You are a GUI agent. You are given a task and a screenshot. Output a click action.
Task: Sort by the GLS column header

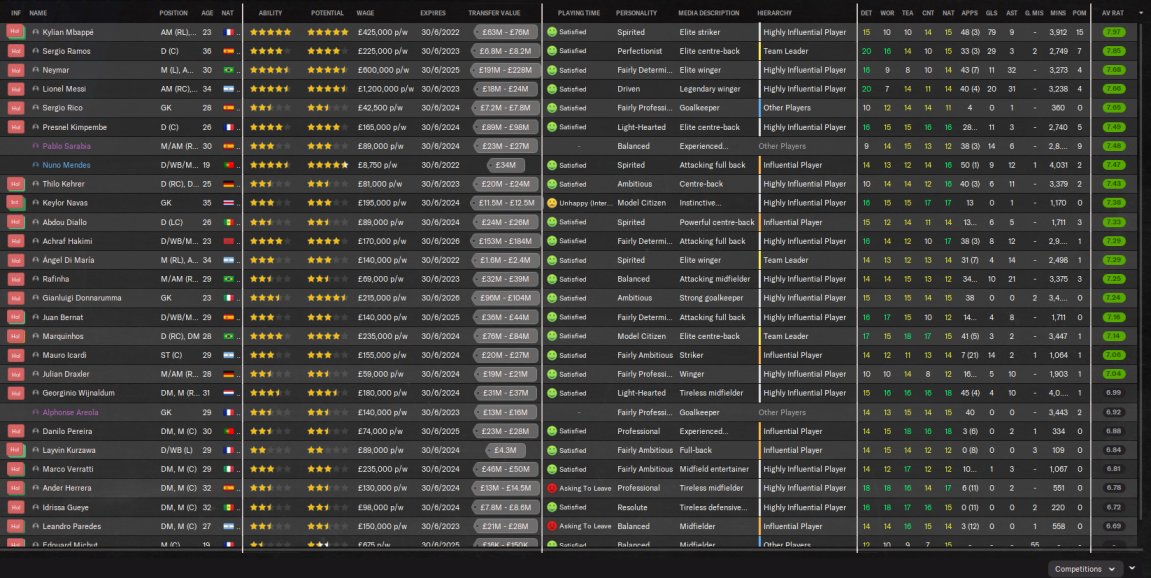tap(991, 12)
